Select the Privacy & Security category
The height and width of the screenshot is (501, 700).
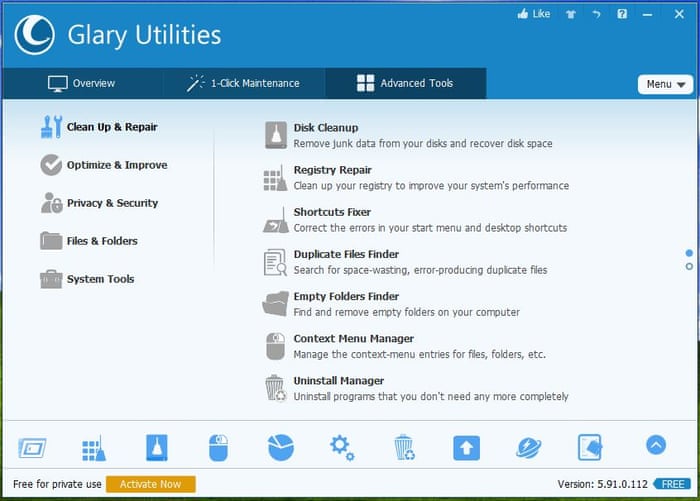pos(111,203)
